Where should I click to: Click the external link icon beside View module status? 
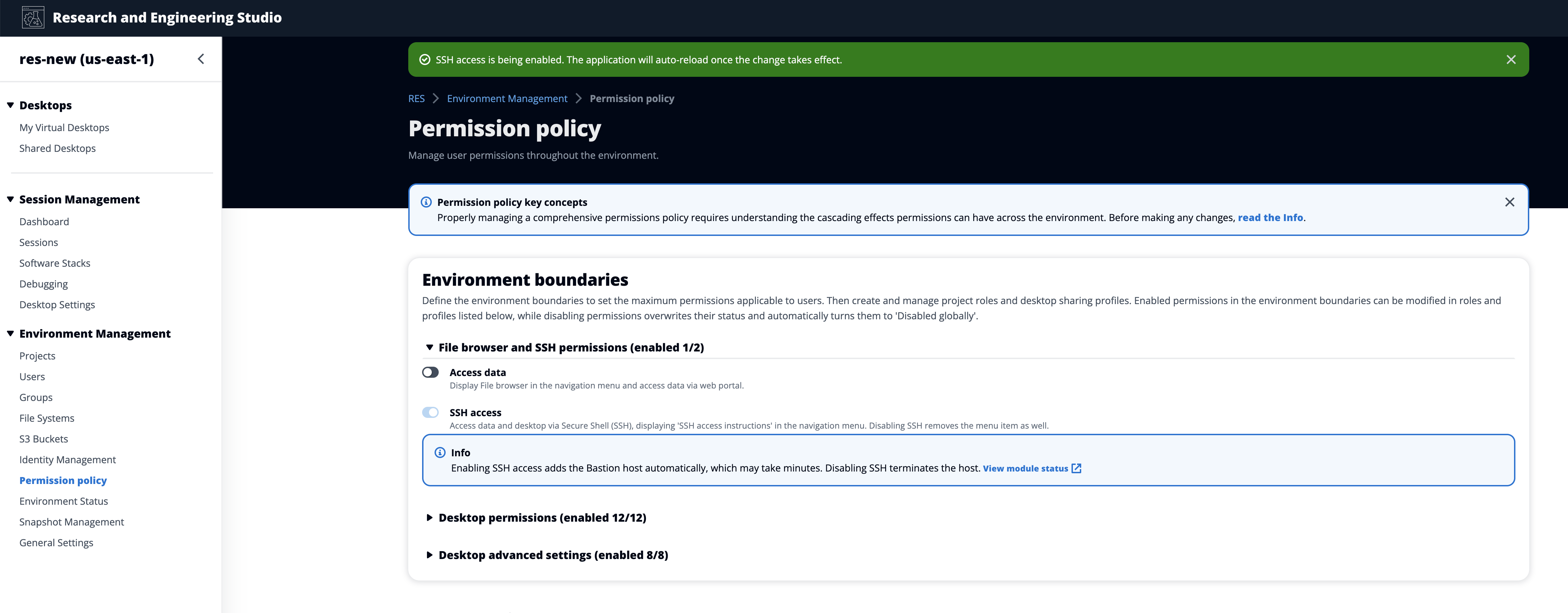coord(1076,468)
